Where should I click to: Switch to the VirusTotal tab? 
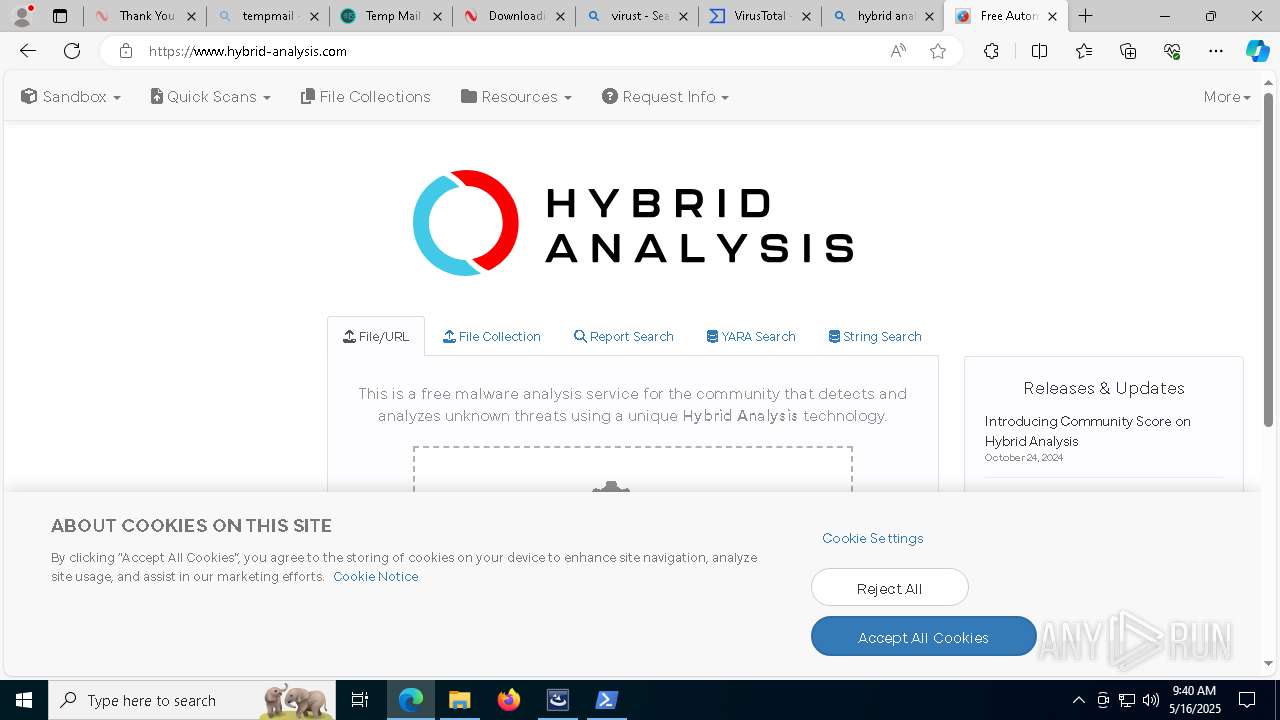[x=760, y=16]
